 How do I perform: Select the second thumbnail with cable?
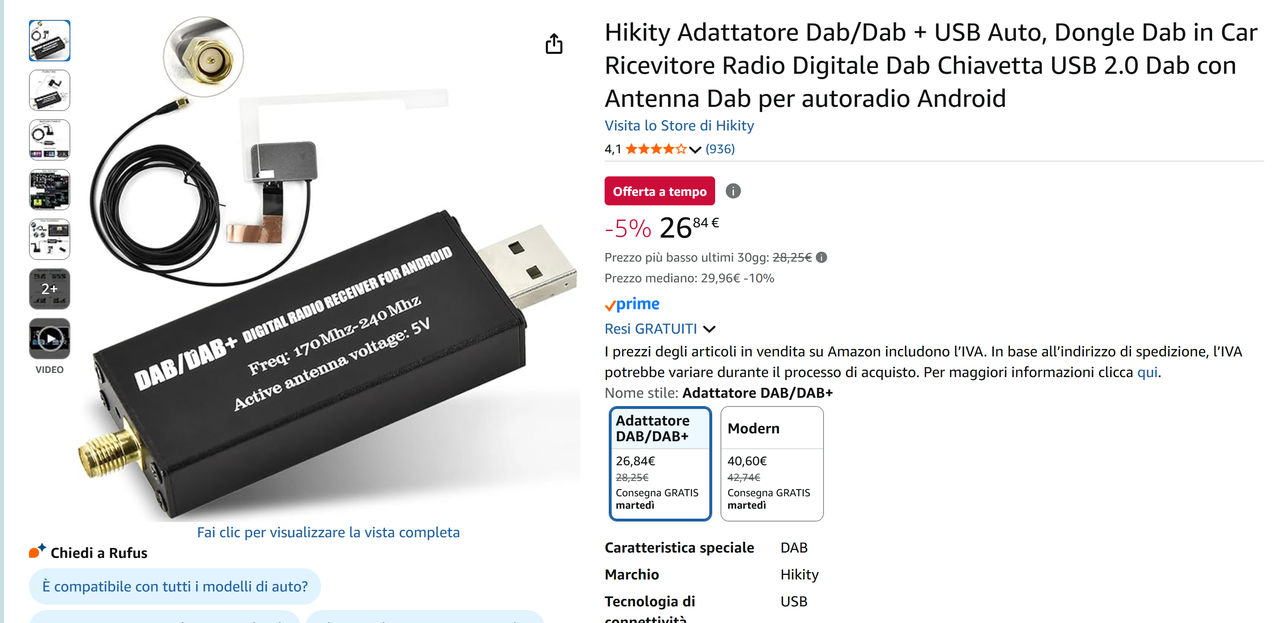pos(49,90)
